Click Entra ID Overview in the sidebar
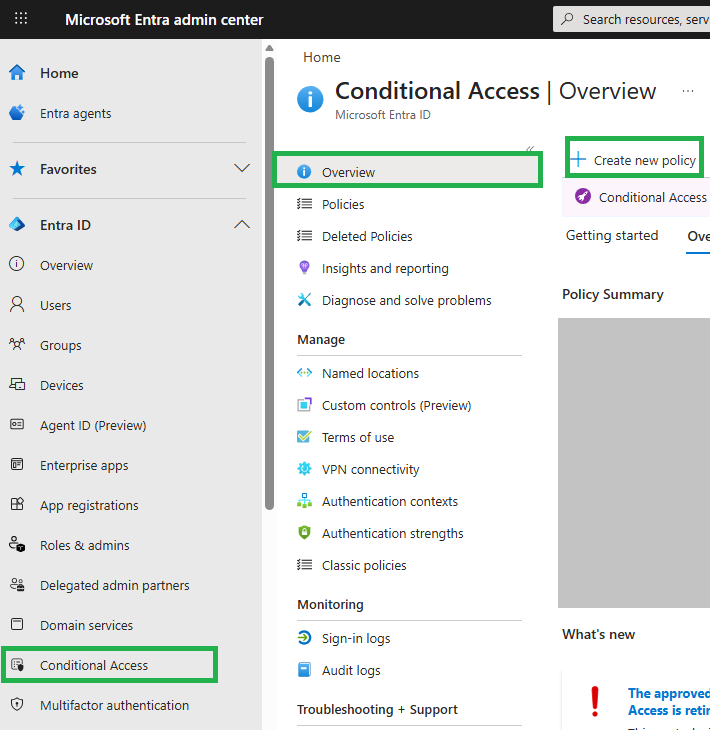710x730 pixels. click(x=66, y=265)
